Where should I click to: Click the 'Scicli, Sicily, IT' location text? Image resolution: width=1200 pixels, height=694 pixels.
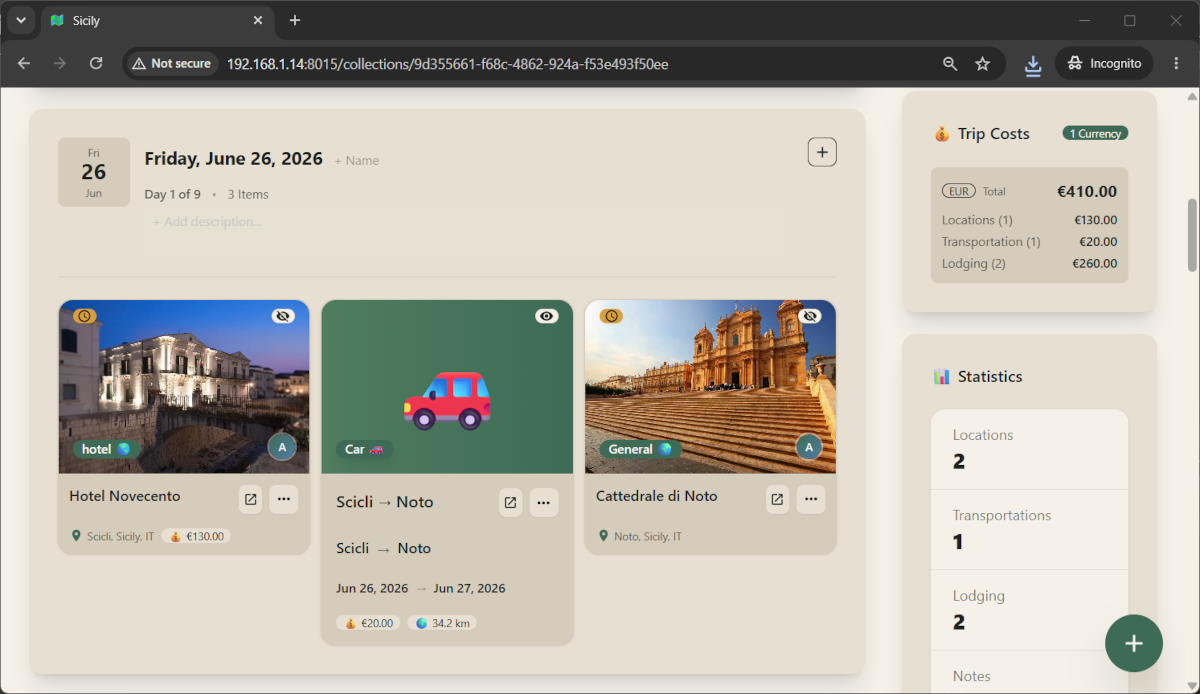click(121, 537)
